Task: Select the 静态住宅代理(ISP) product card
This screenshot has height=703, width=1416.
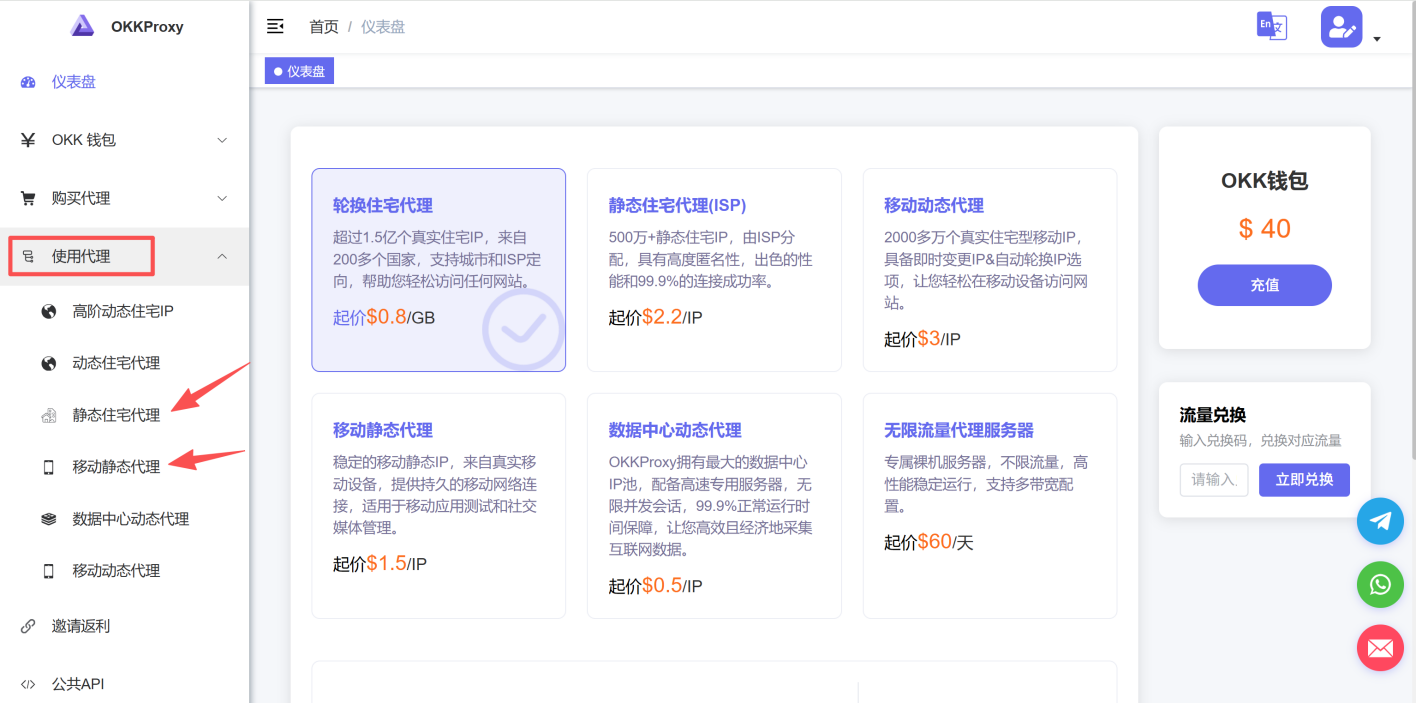Action: 714,270
